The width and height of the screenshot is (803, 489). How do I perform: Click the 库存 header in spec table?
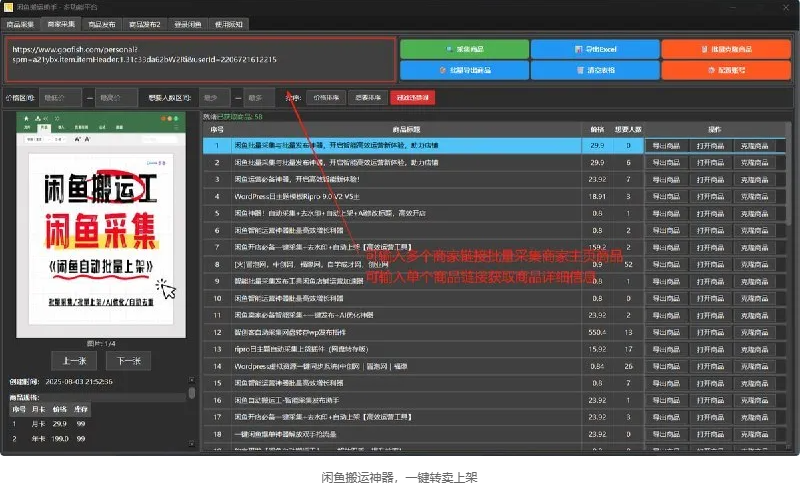(x=81, y=409)
